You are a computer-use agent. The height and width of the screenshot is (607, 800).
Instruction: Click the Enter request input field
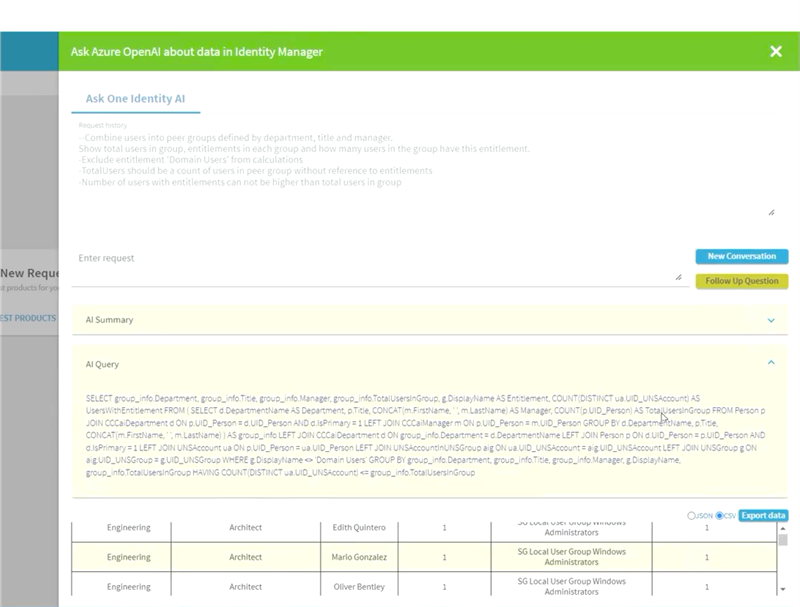pyautogui.click(x=380, y=266)
